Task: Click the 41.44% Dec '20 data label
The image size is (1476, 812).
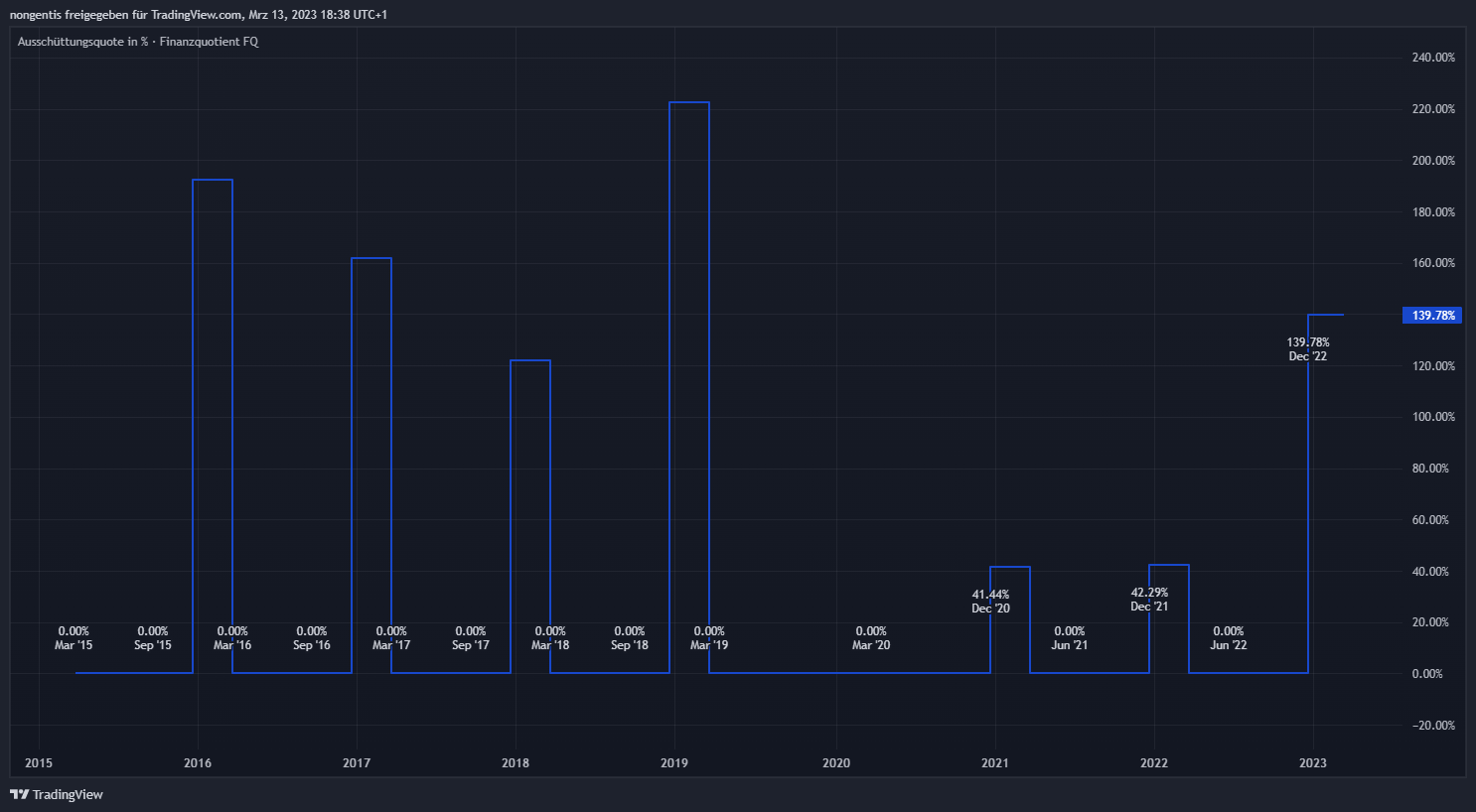Action: [x=990, y=602]
